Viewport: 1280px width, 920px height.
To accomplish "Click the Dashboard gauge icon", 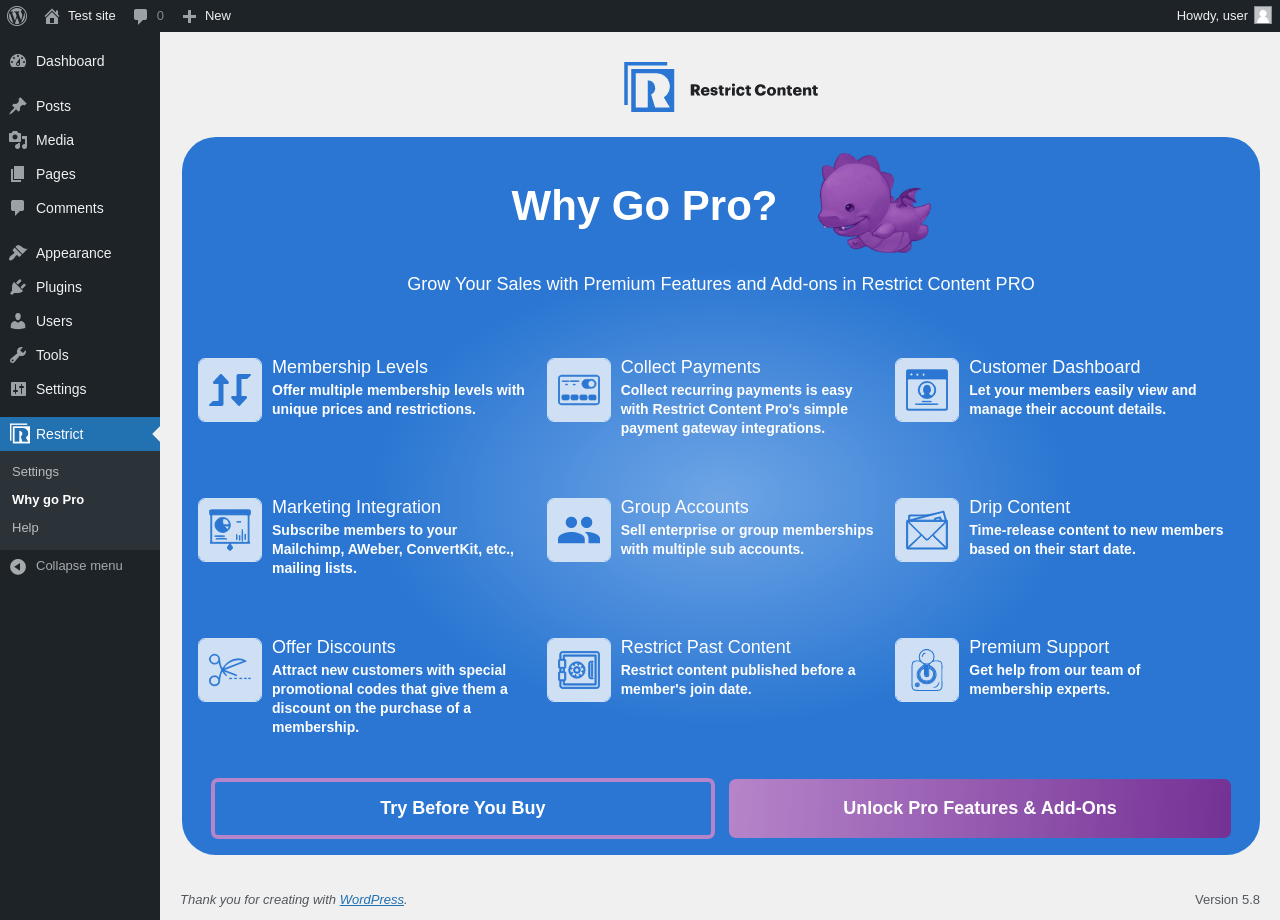I will click(x=18, y=61).
